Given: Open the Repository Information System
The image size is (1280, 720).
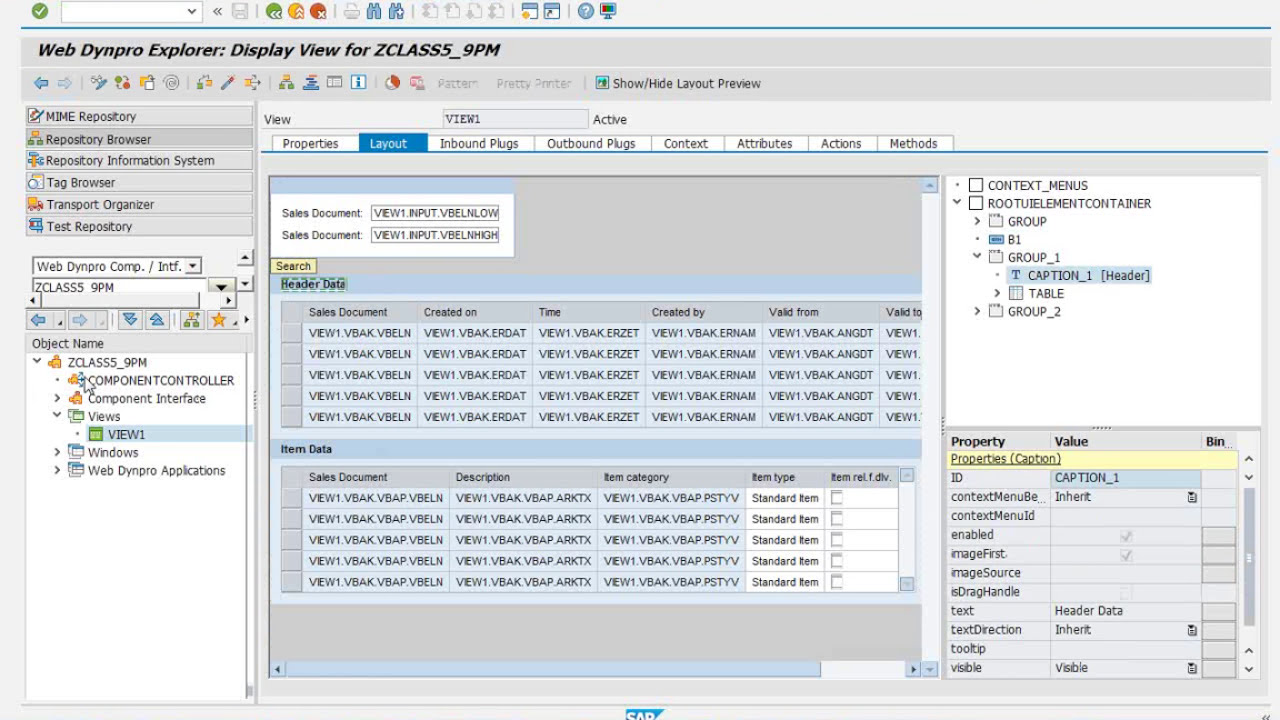Looking at the screenshot, I should (x=139, y=160).
